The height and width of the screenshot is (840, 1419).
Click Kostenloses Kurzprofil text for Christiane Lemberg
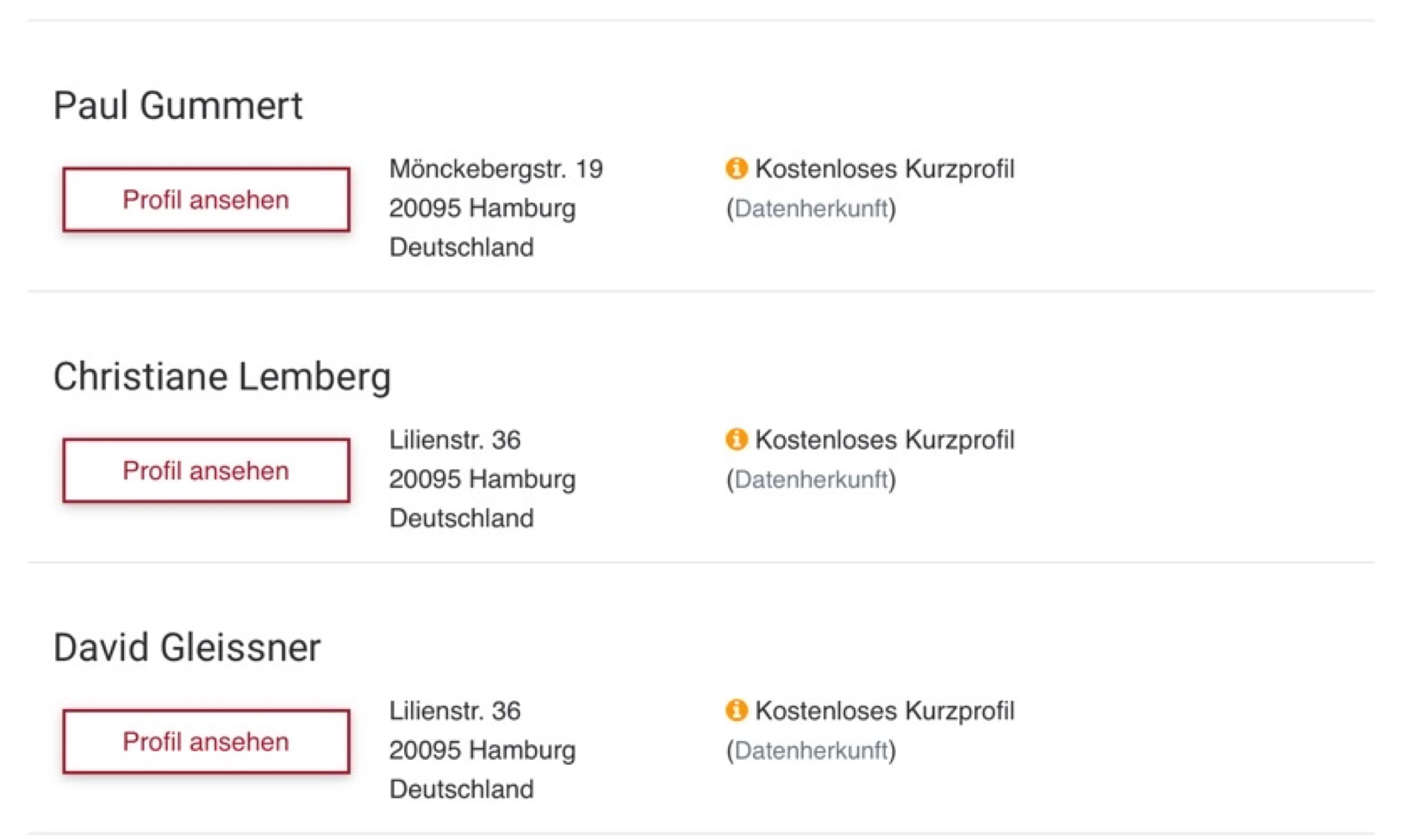coord(884,440)
